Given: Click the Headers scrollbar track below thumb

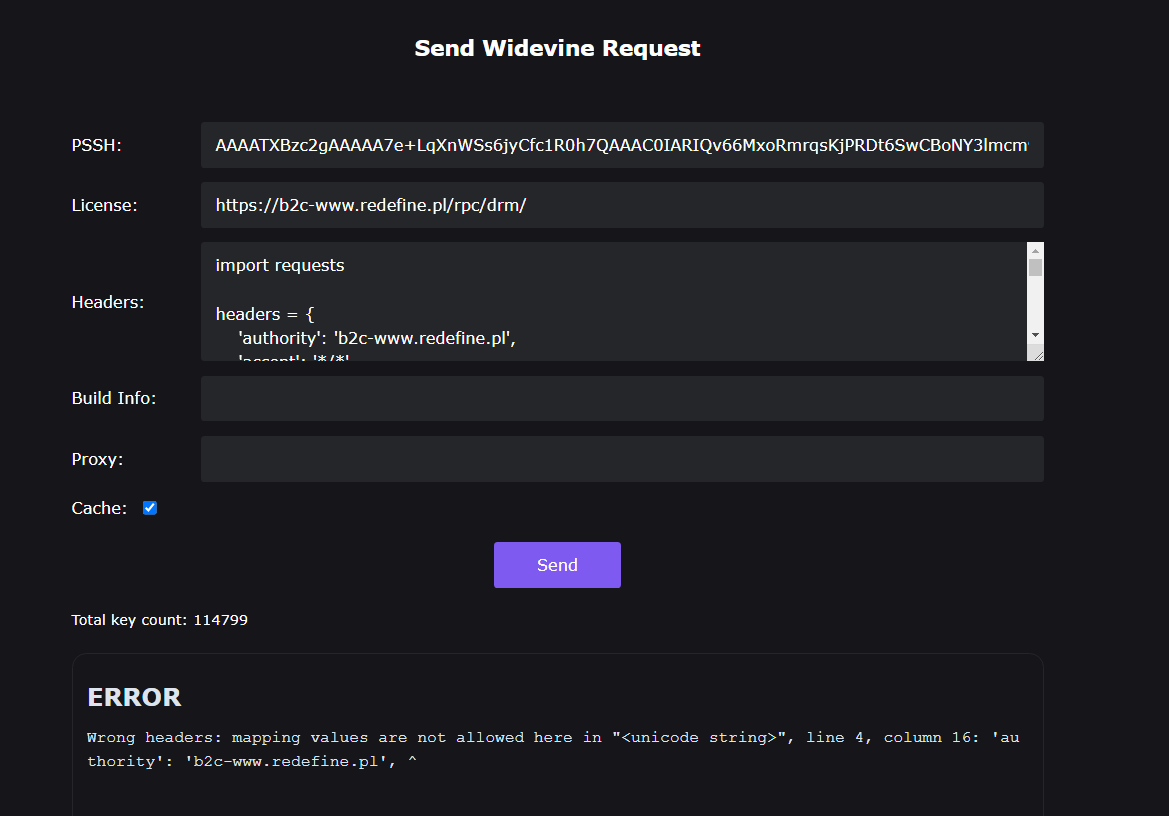Looking at the screenshot, I should coord(1035,305).
